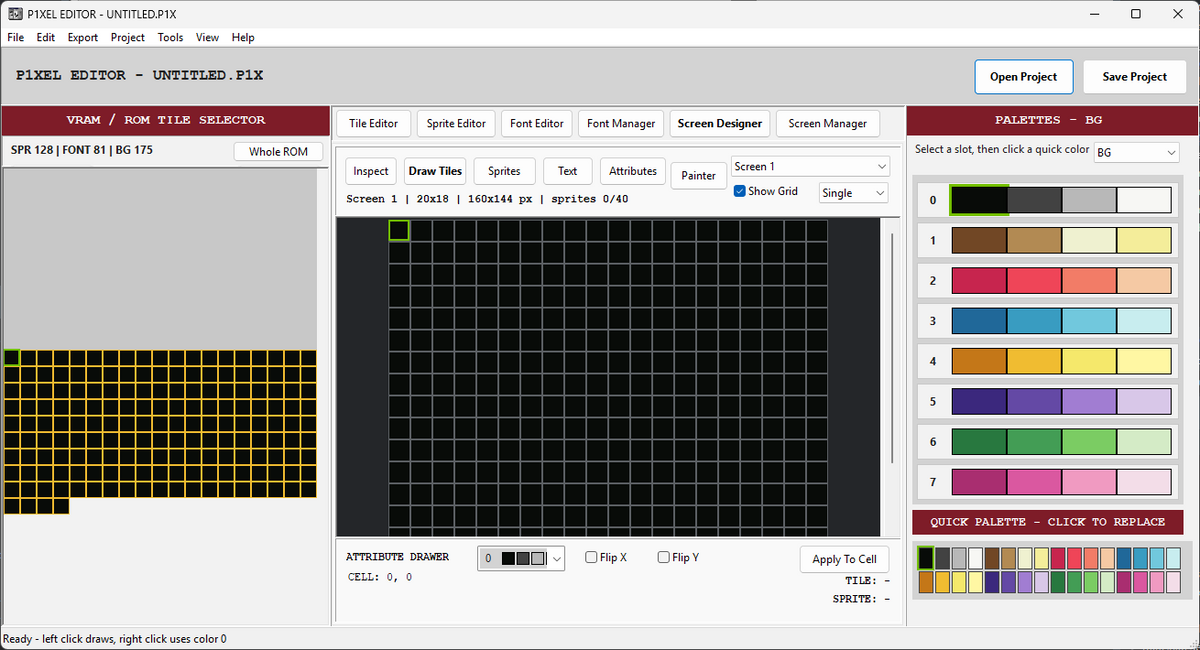The image size is (1200, 650).
Task: Select the highlighted first tile in tile selector
Action: [x=12, y=357]
